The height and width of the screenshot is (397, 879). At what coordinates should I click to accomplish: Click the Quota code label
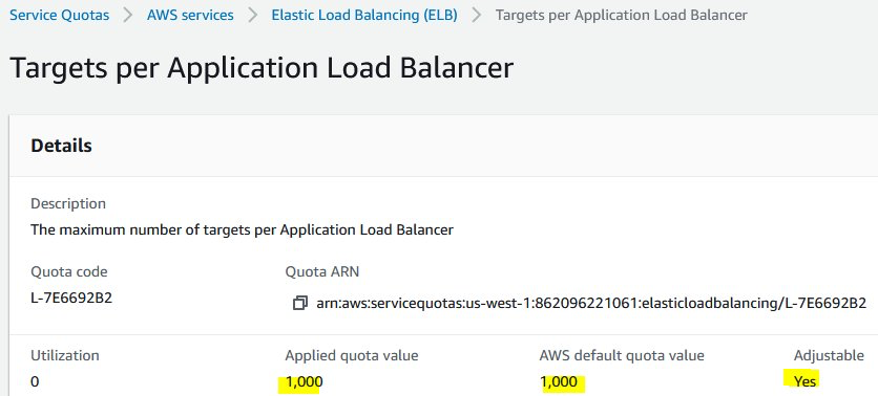[69, 272]
